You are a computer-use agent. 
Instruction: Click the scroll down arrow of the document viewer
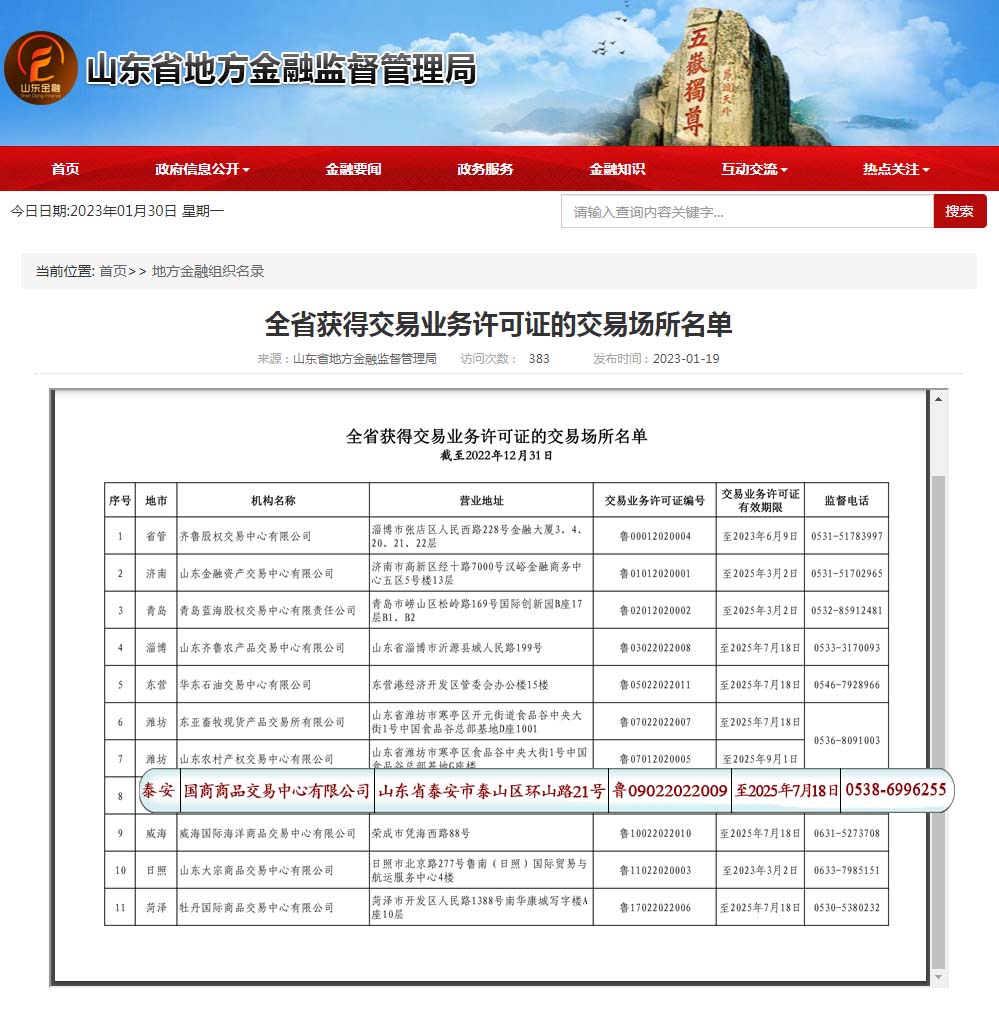pos(938,976)
